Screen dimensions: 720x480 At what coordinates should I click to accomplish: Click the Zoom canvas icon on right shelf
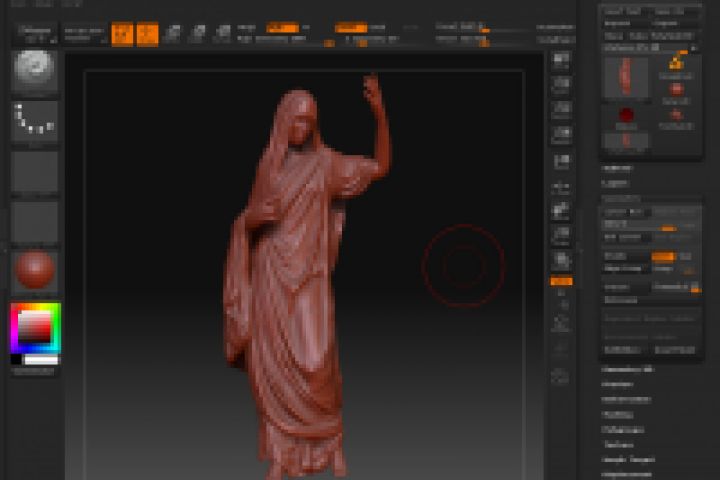tap(561, 111)
